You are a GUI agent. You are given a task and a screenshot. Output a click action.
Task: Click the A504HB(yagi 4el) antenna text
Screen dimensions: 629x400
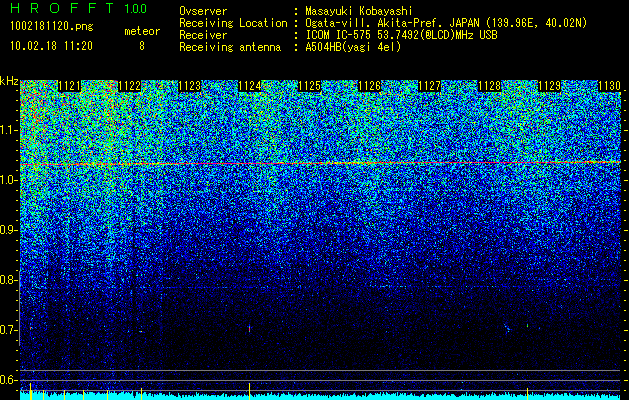tap(353, 47)
